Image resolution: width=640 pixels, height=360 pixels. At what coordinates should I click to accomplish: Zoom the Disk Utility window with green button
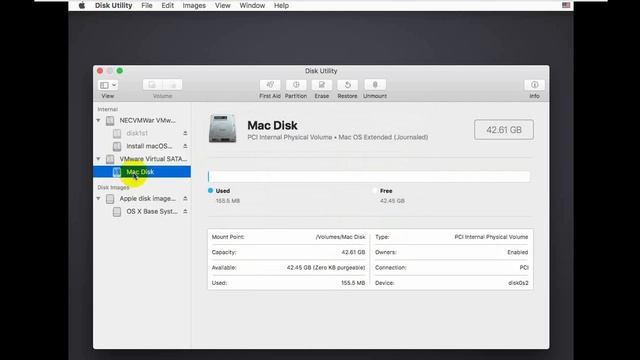tap(120, 71)
